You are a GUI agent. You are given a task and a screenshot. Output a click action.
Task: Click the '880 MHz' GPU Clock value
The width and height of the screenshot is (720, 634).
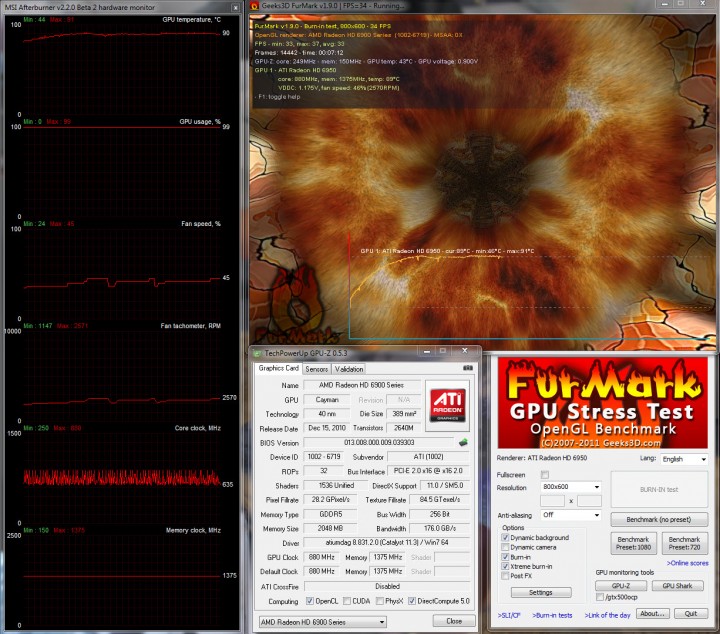point(321,557)
